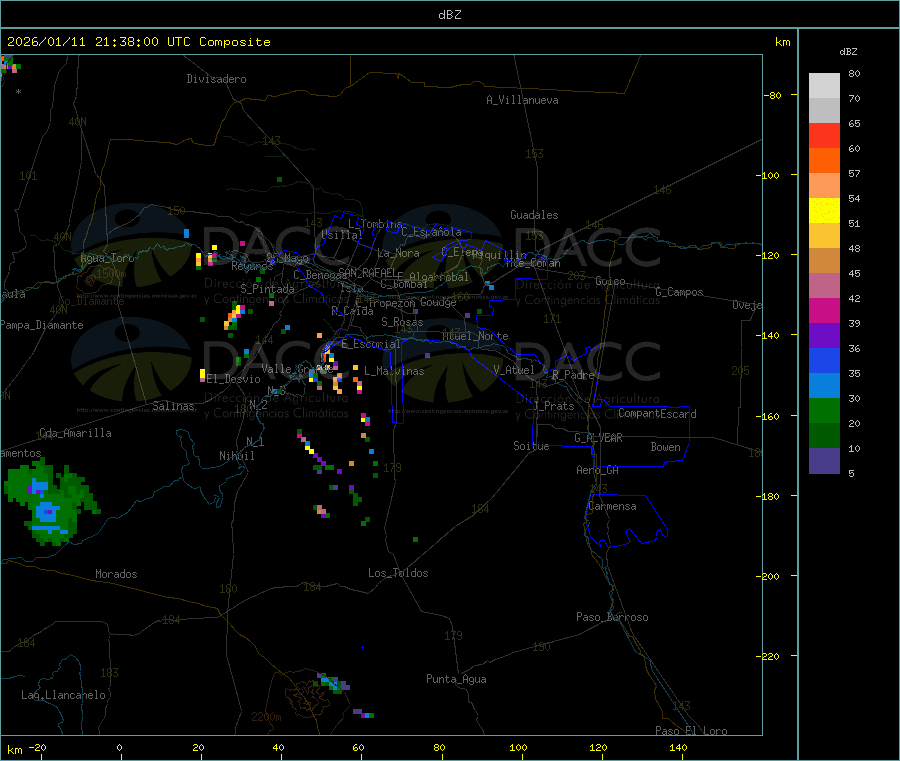Image resolution: width=900 pixels, height=761 pixels.
Task: Click the '100' tick on the horizontal axis
Action: [518, 747]
